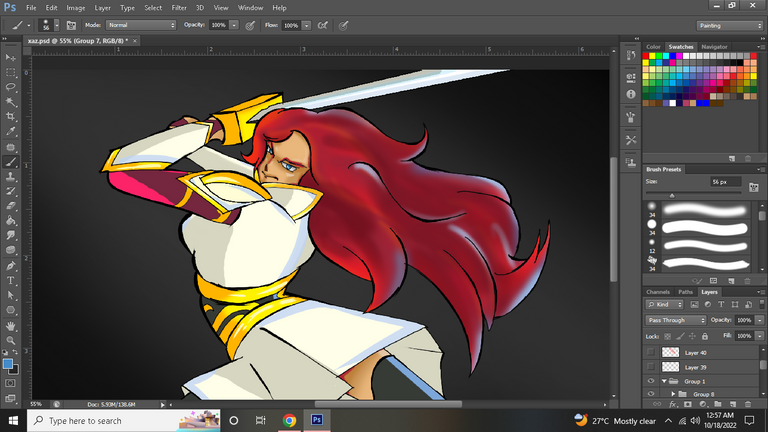This screenshot has height=432, width=768.
Task: Select the Pen tool
Action: (10, 266)
